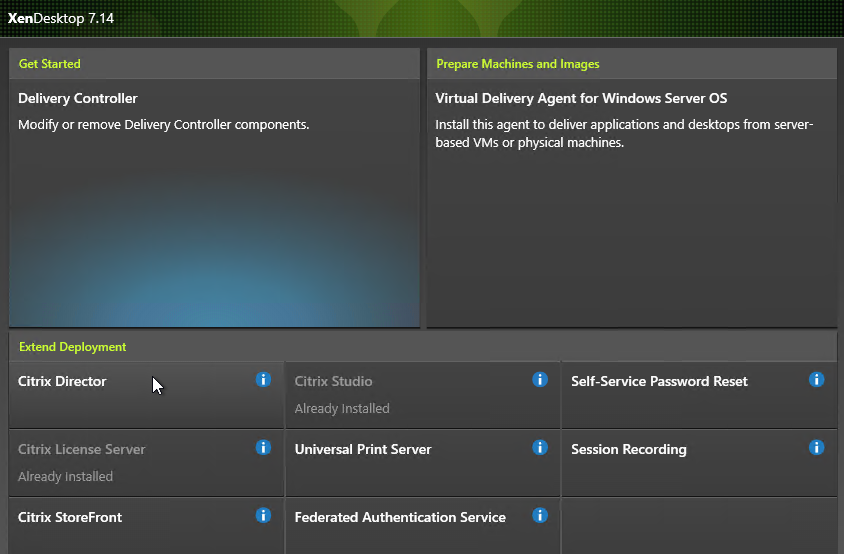Show info icon for Federated Authentication Service
The image size is (844, 554).
pyautogui.click(x=540, y=515)
